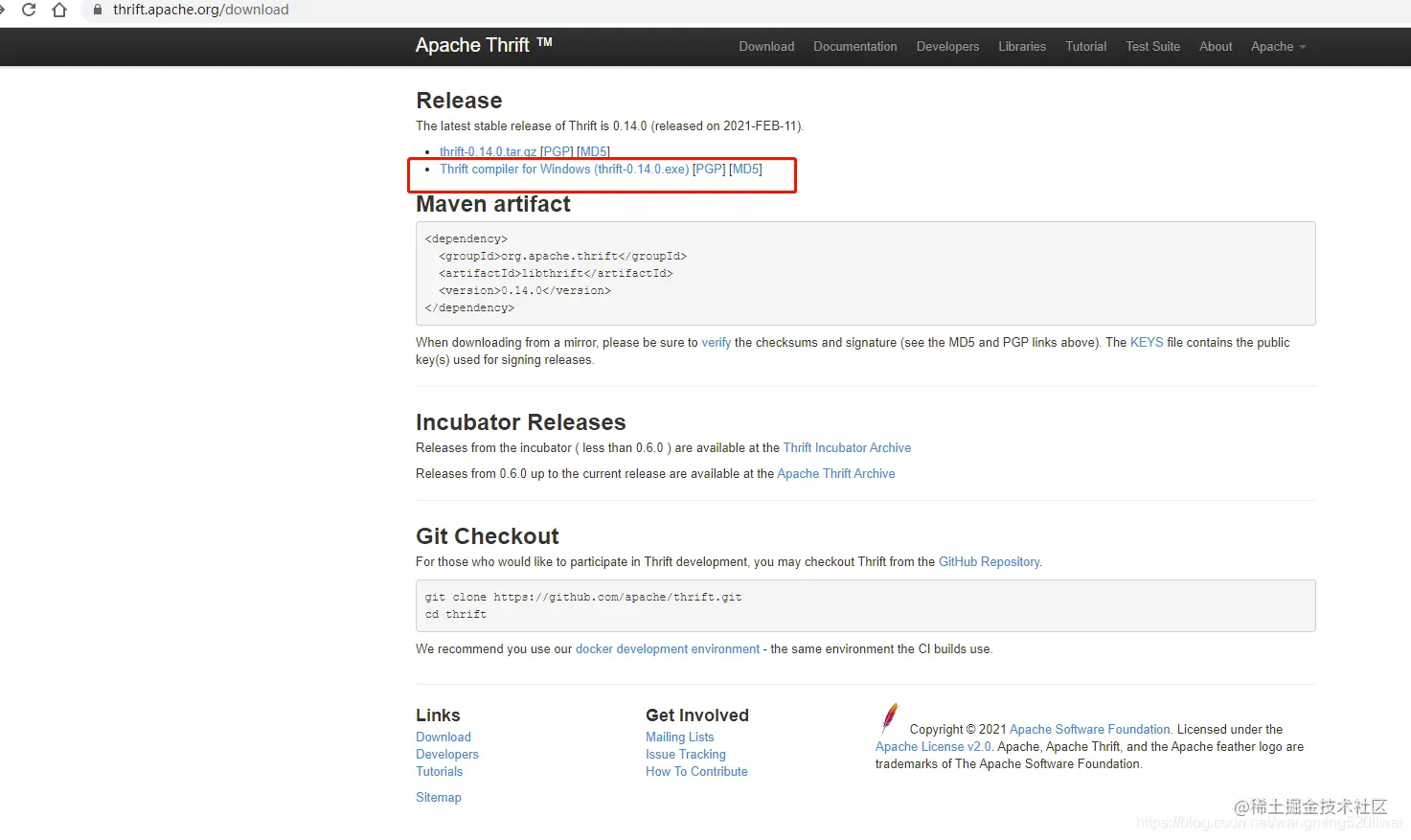Download Thrift compiler for Windows exe

[x=564, y=170]
